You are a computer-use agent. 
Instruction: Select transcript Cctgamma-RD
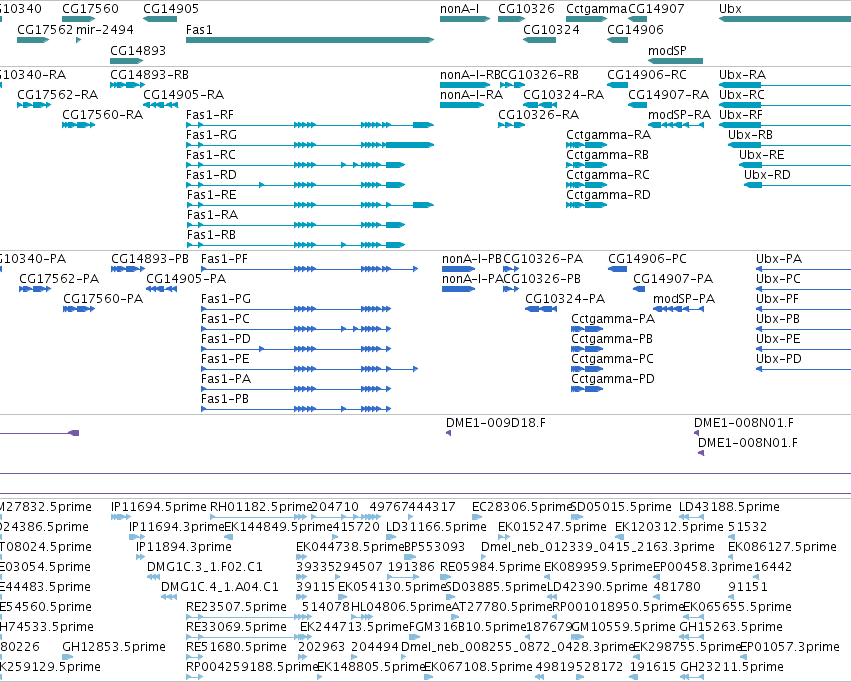587,205
